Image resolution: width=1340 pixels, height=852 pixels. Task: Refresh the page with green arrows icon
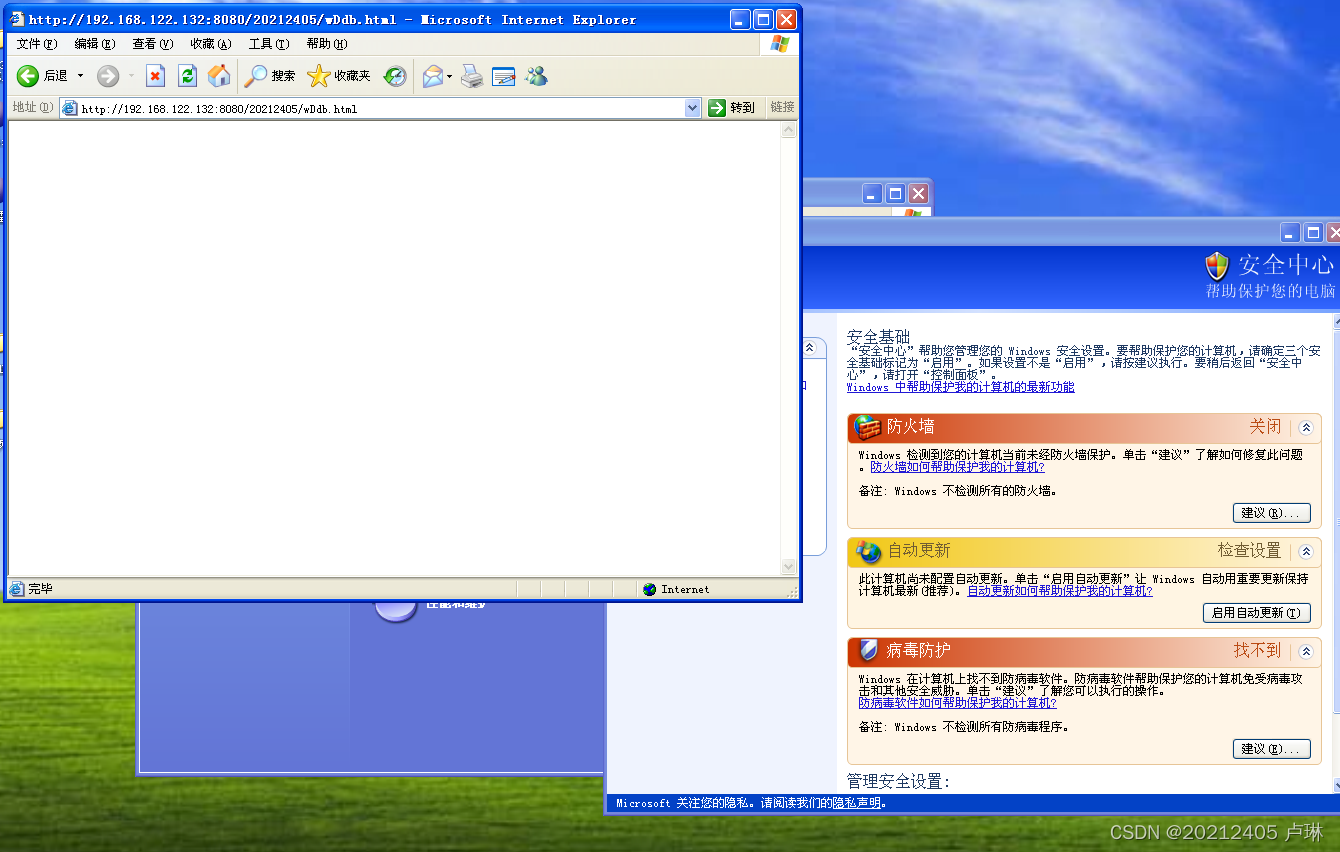click(187, 76)
